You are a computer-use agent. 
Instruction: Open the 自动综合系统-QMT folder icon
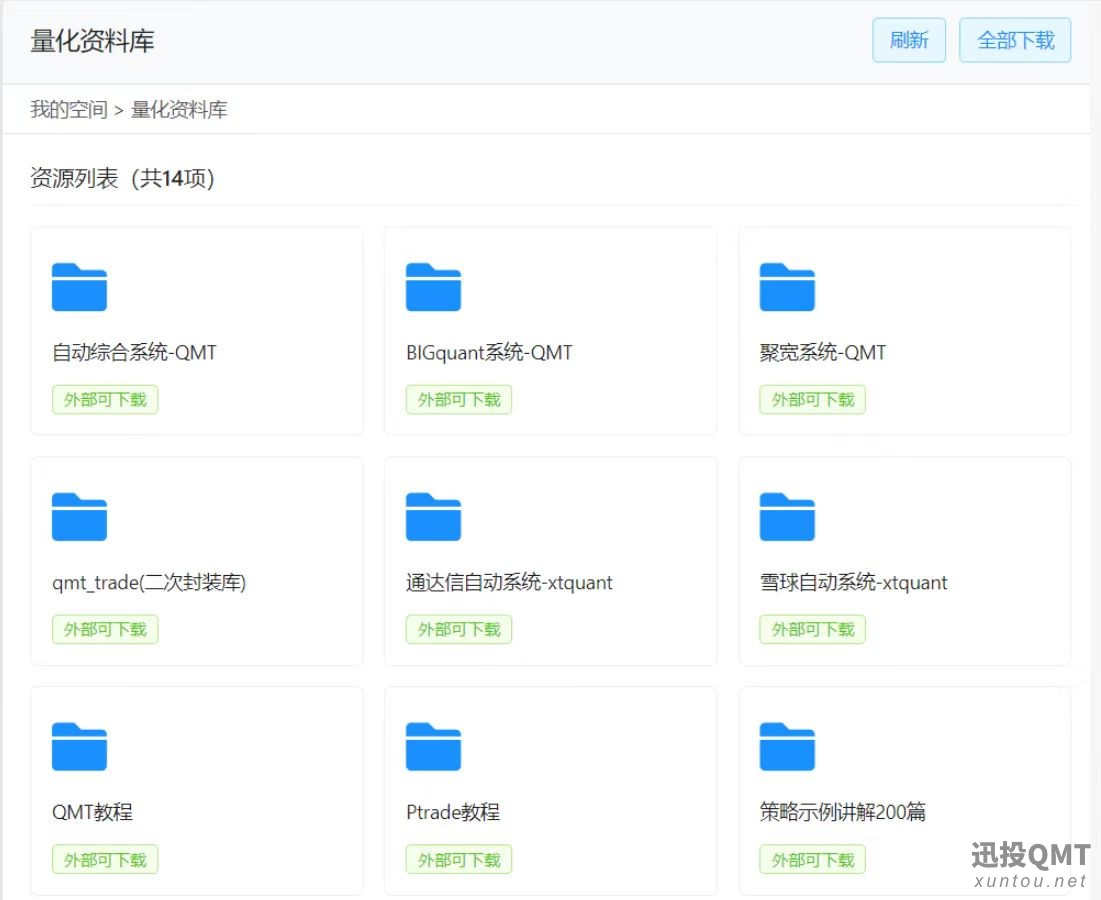(x=79, y=287)
